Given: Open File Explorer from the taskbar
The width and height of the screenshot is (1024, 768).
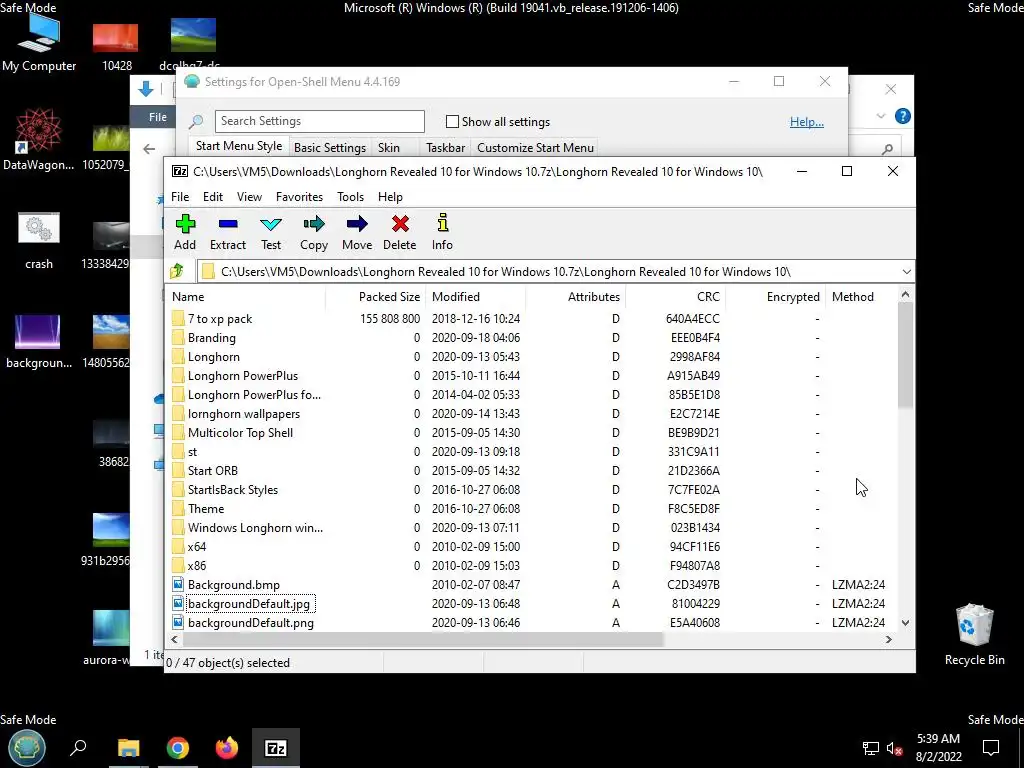Looking at the screenshot, I should [x=129, y=748].
